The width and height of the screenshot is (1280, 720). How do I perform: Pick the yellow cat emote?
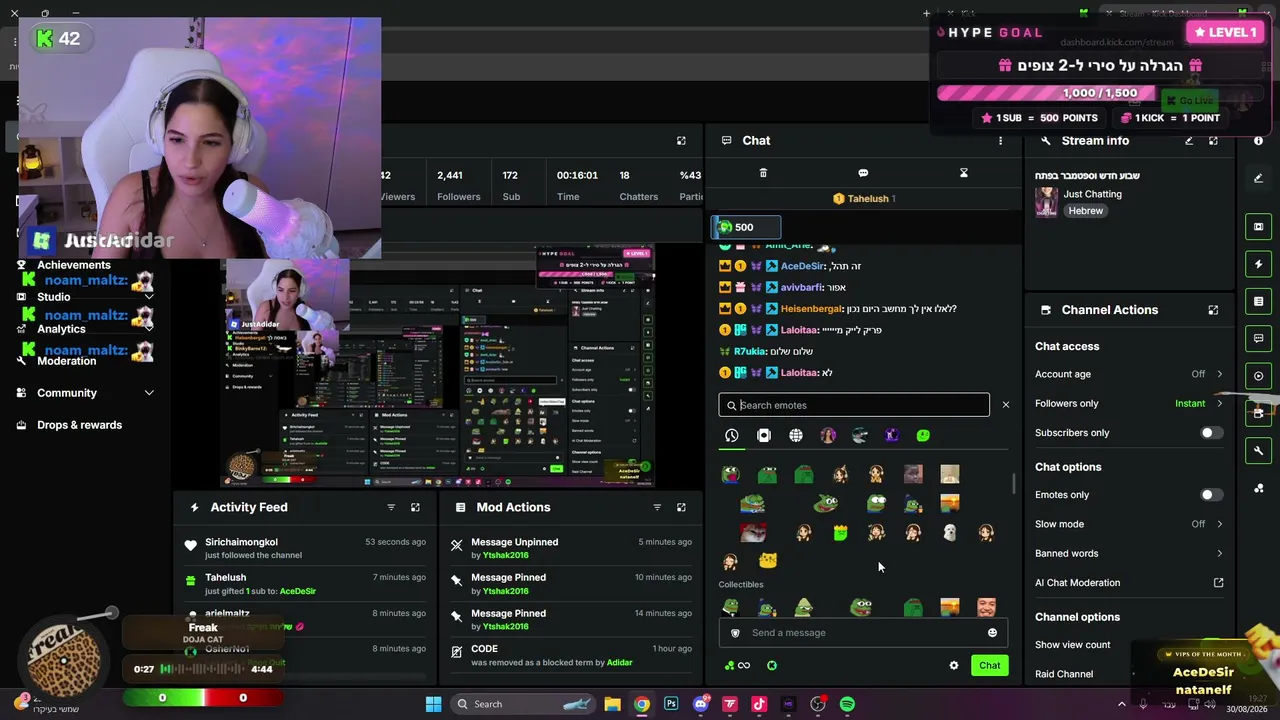[768, 561]
